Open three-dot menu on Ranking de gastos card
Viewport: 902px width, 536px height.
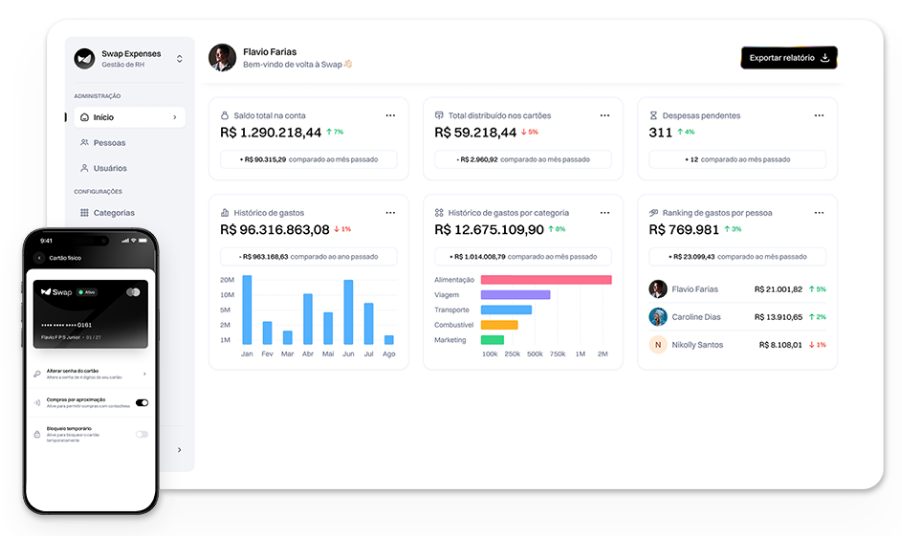tap(819, 212)
